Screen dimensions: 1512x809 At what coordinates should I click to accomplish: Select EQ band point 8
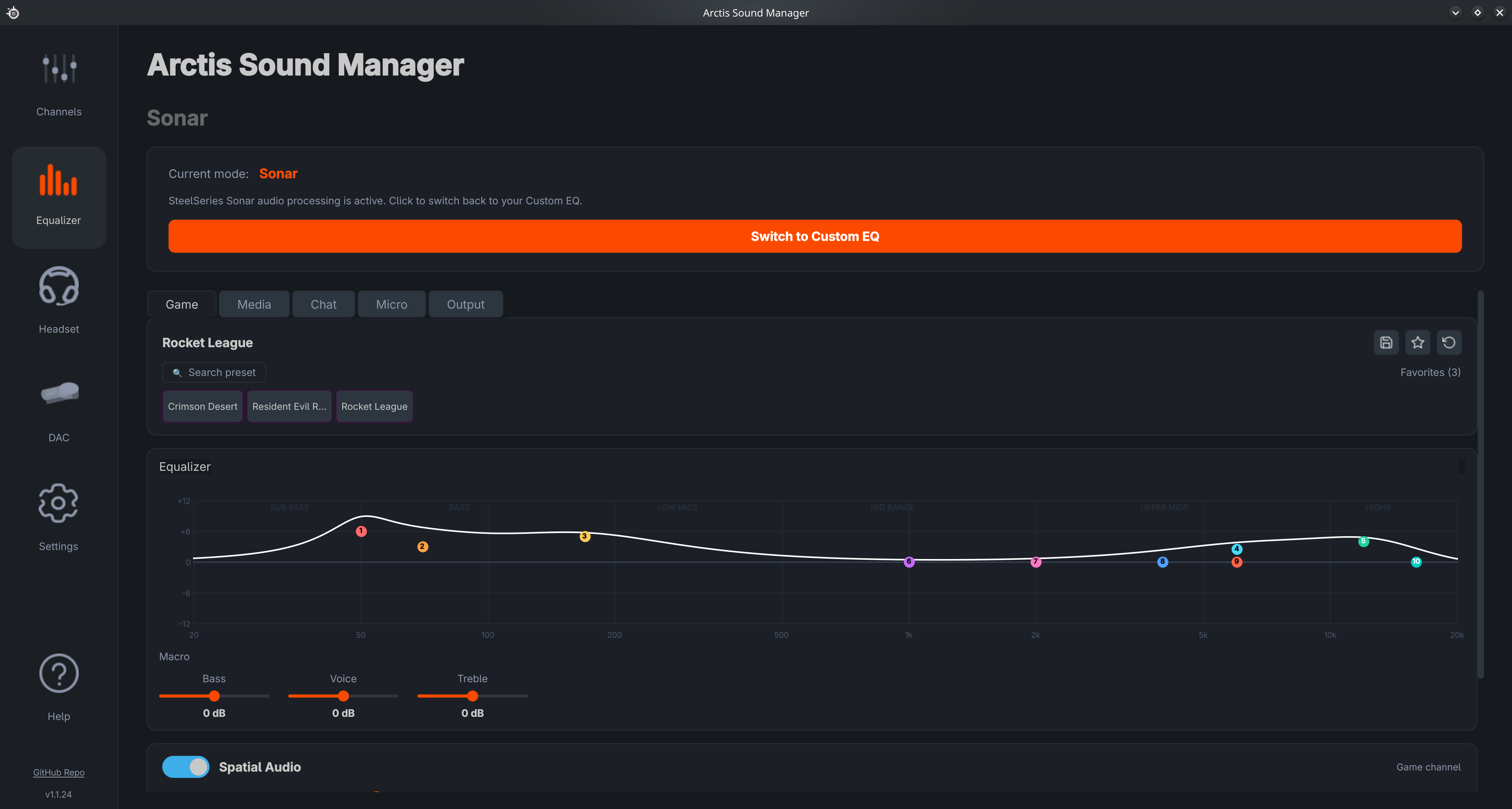point(1162,562)
